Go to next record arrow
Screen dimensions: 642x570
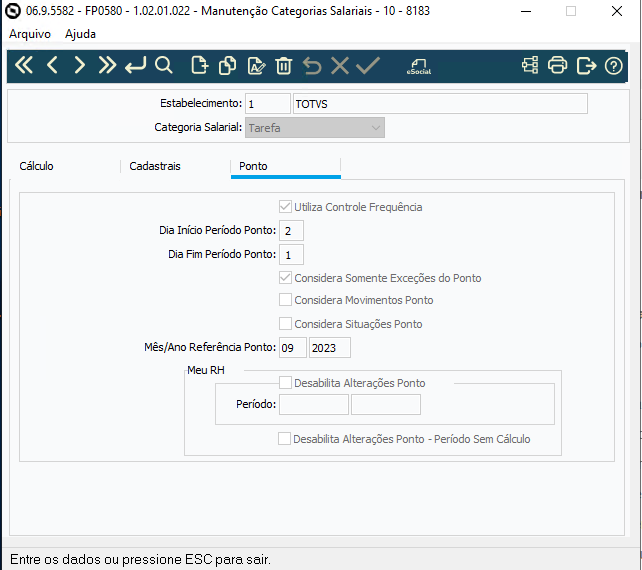79,66
